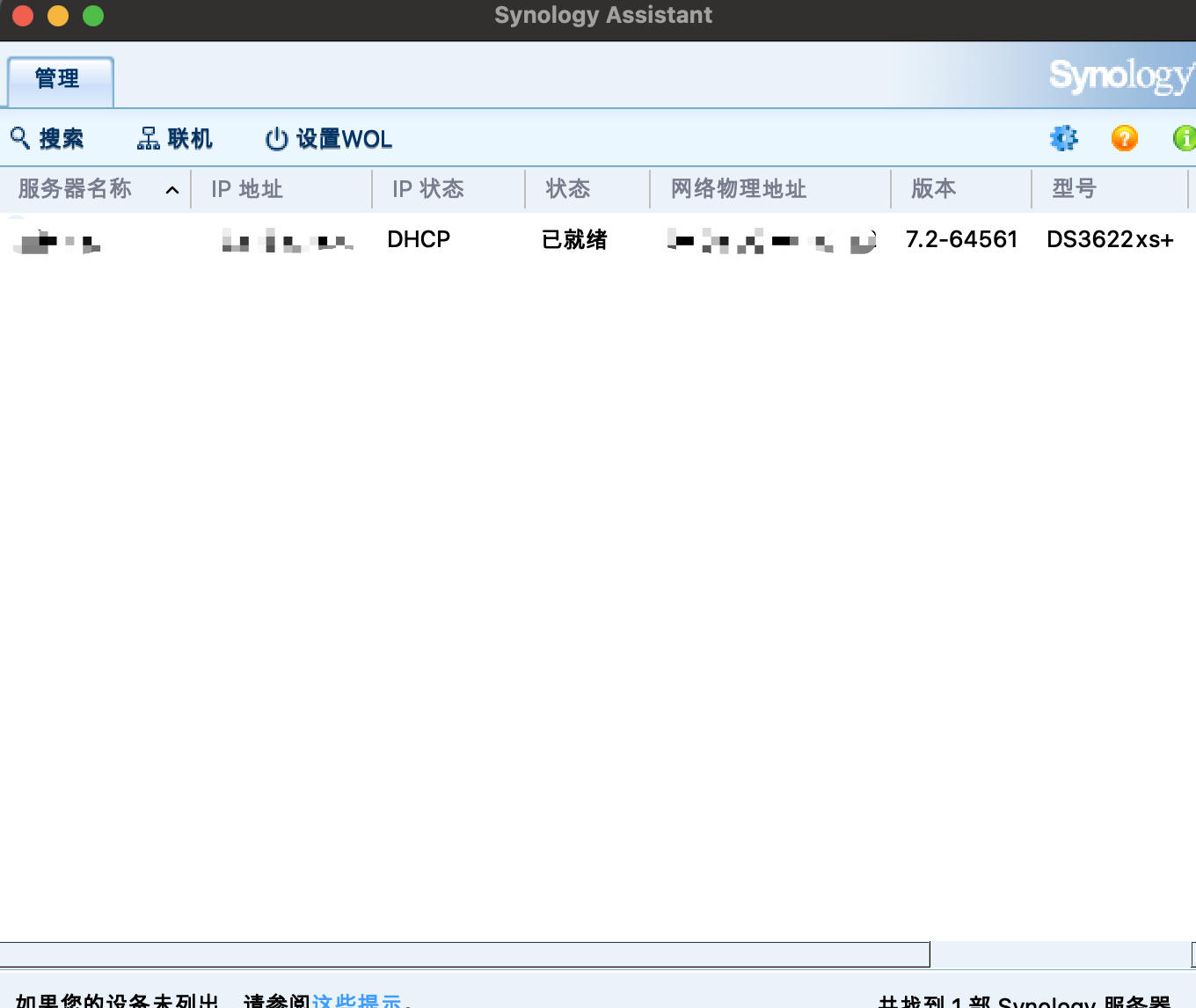Close the Synology Assistant window
1196x1008 pixels.
tap(24, 16)
